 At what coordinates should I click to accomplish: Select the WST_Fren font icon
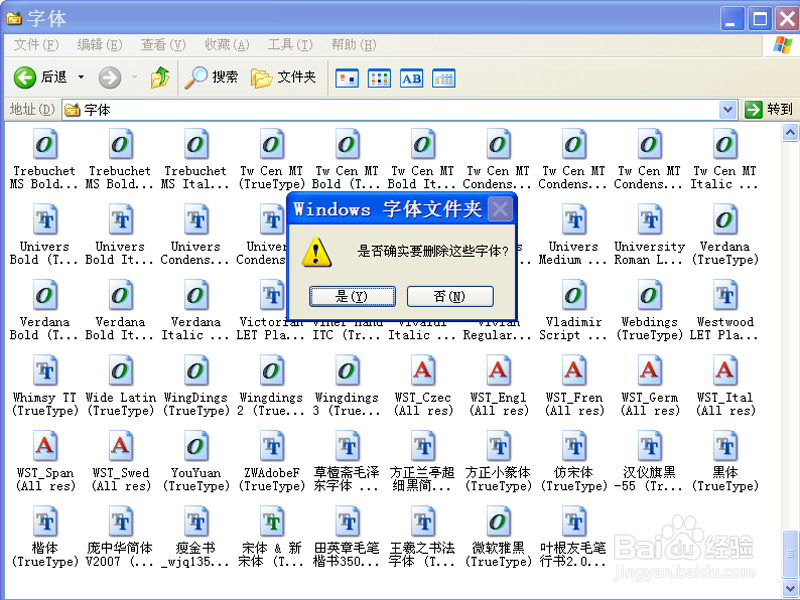click(574, 371)
